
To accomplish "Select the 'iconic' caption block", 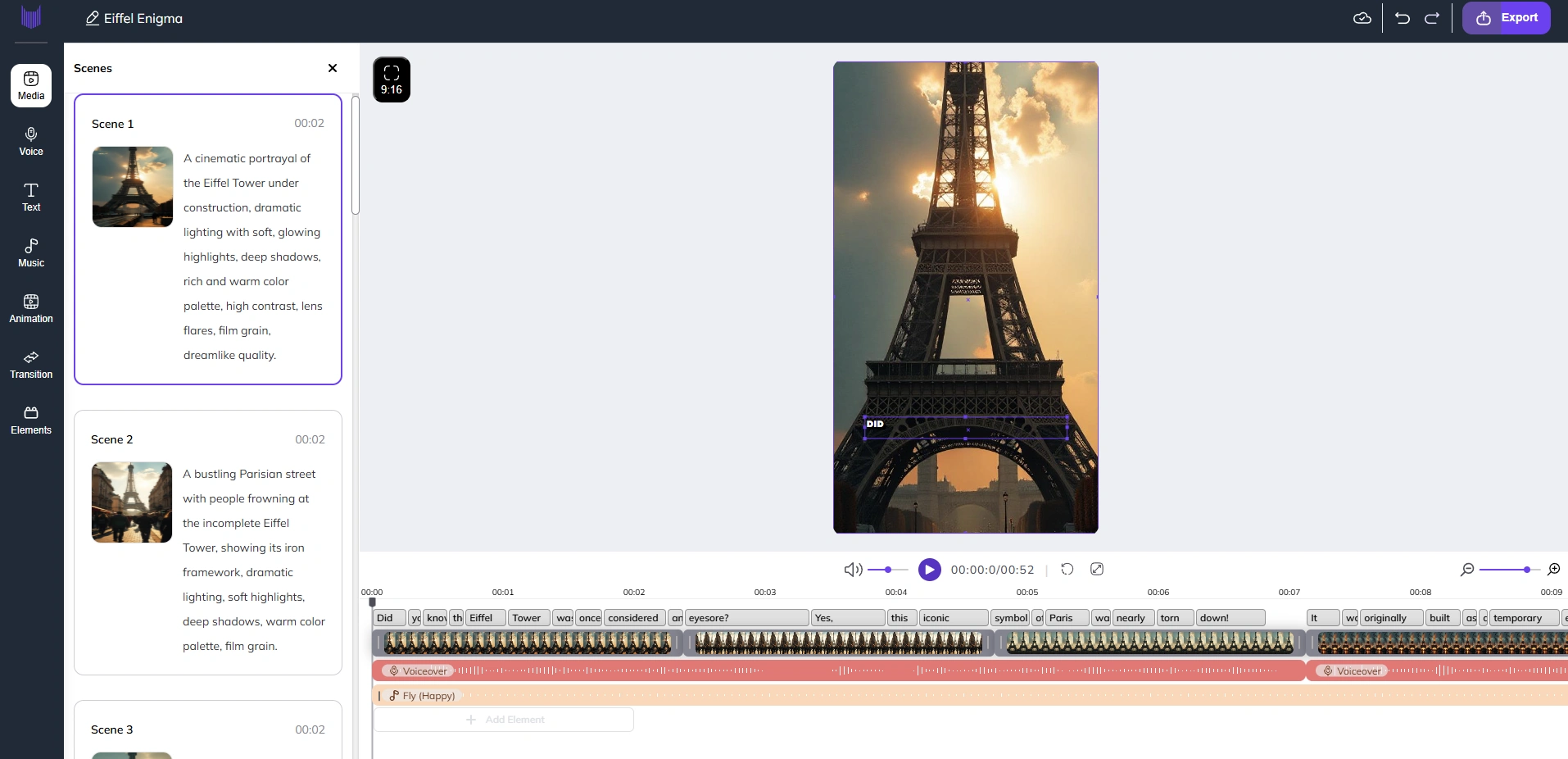I will pyautogui.click(x=954, y=618).
